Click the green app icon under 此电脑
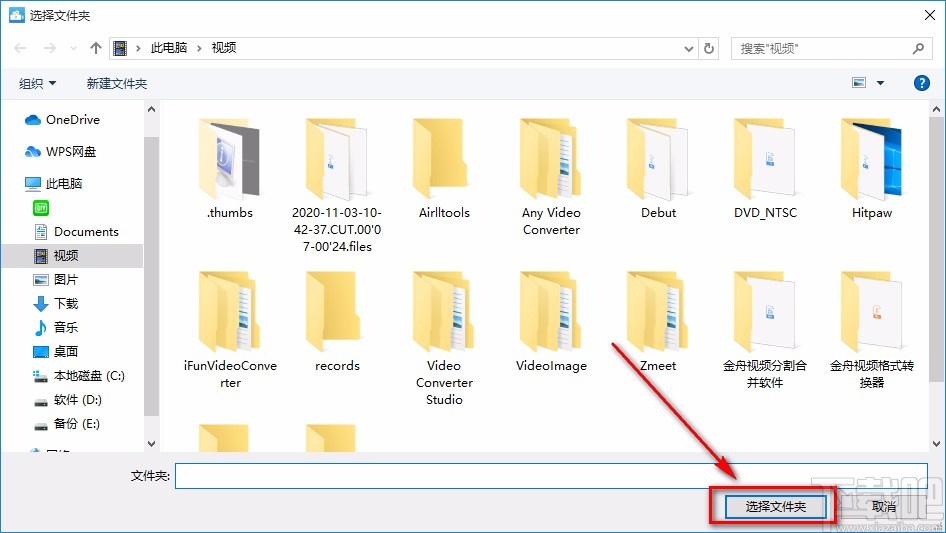Image resolution: width=946 pixels, height=533 pixels. (x=40, y=208)
